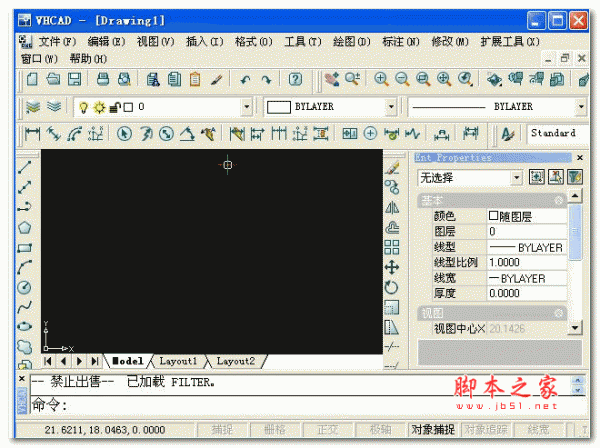This screenshot has height=448, width=600.
Task: Click the 颜色 color swatch value 随图层
Action: click(527, 217)
